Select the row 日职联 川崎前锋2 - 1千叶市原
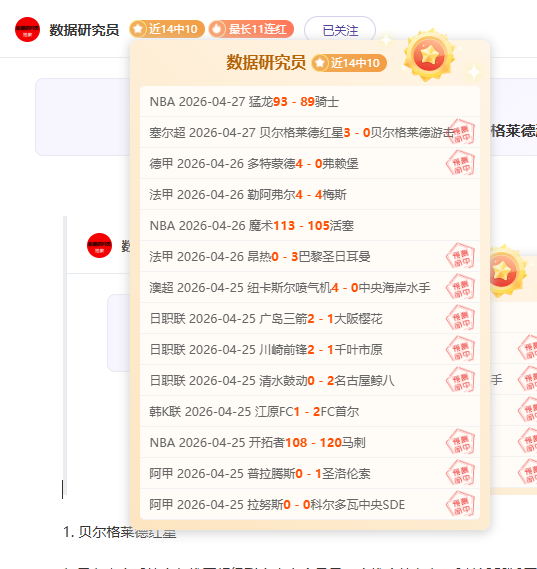537x569 pixels. (310, 350)
